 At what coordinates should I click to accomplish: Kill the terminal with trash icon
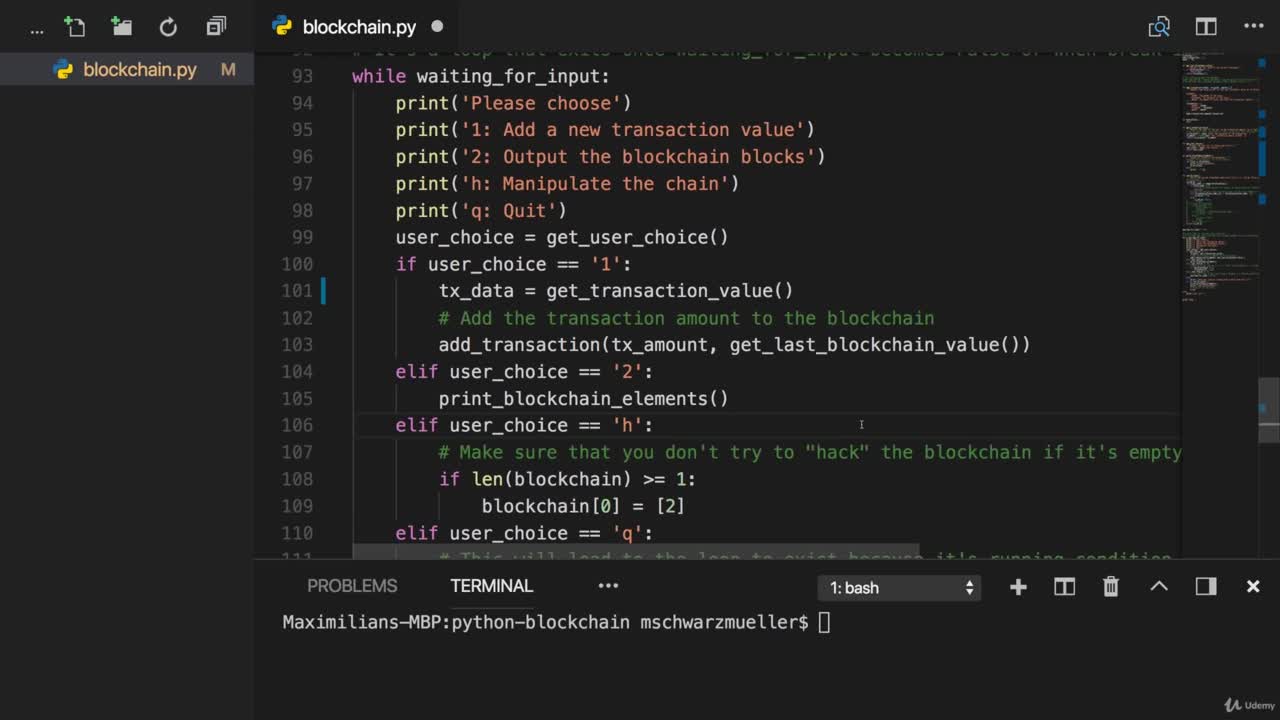(1111, 587)
